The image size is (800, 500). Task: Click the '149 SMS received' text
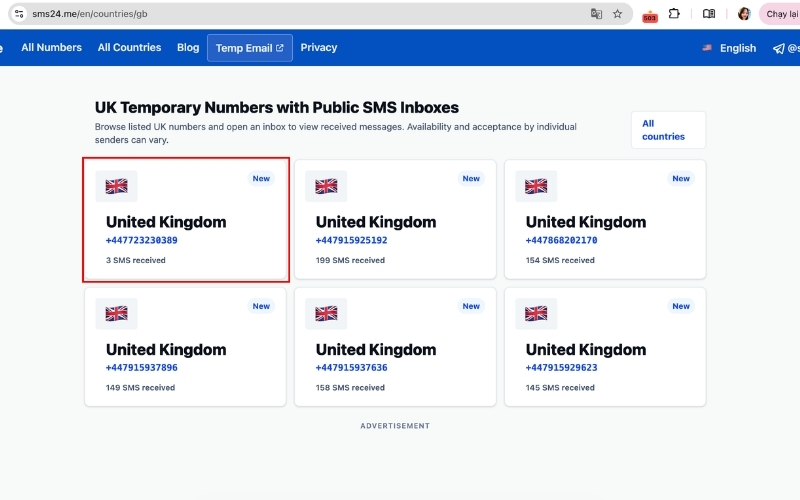coord(140,388)
